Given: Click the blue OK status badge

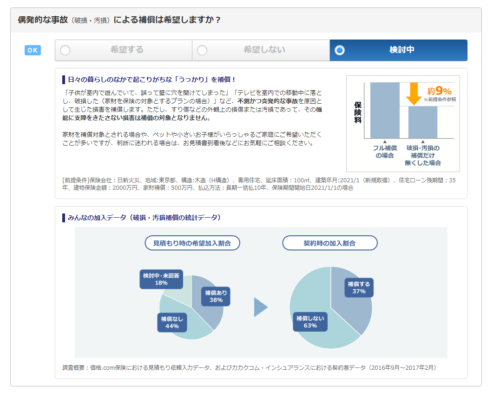Looking at the screenshot, I should tap(33, 50).
